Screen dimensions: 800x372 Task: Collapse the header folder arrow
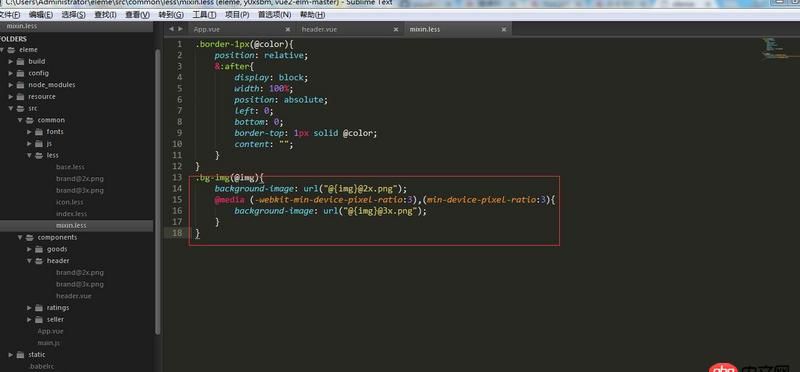click(30, 261)
